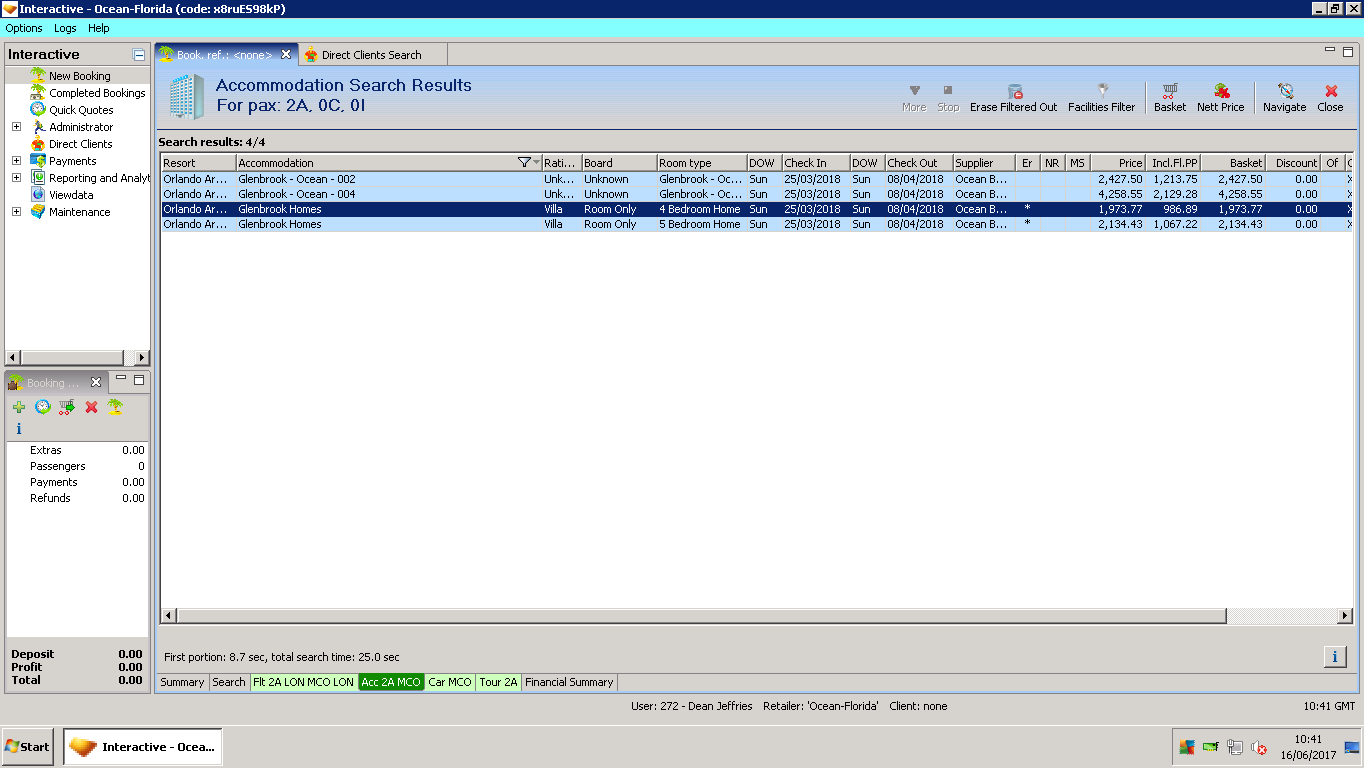
Task: Click the Payments icon in the tree
Action: pyautogui.click(x=38, y=161)
